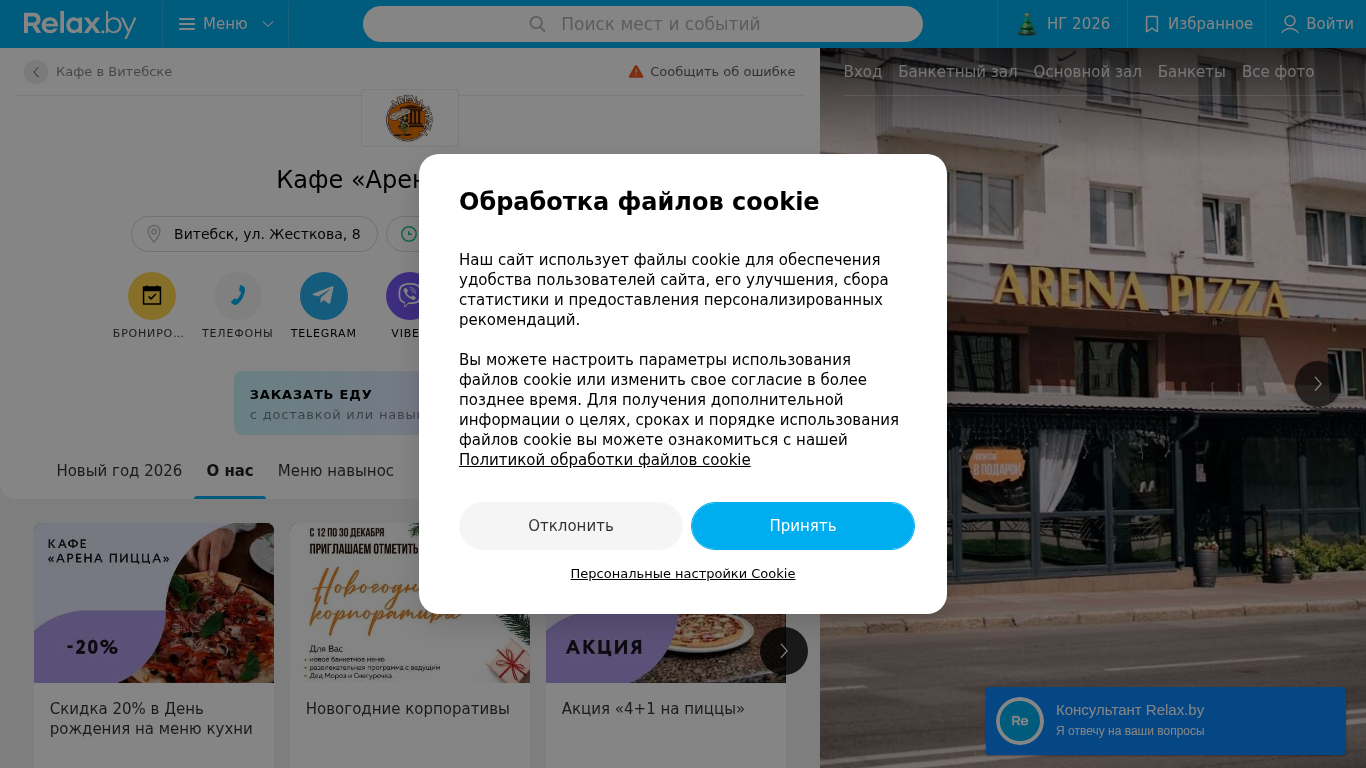Switch to Меню навынос tab
The height and width of the screenshot is (768, 1366).
coord(336,471)
